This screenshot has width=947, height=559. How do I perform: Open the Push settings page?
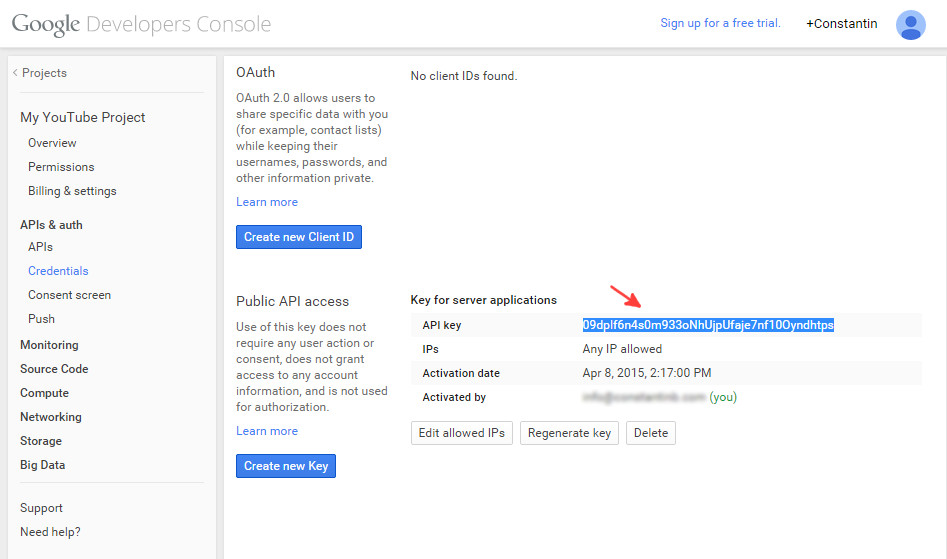click(41, 319)
